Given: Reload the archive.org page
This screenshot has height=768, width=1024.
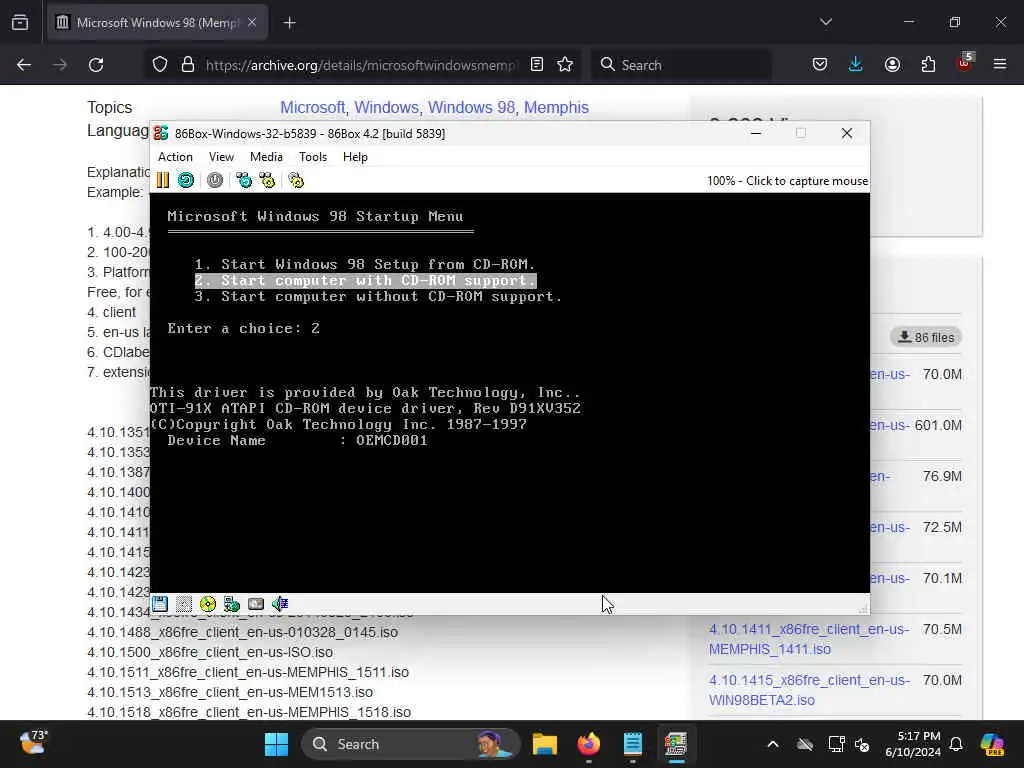Looking at the screenshot, I should [x=96, y=65].
